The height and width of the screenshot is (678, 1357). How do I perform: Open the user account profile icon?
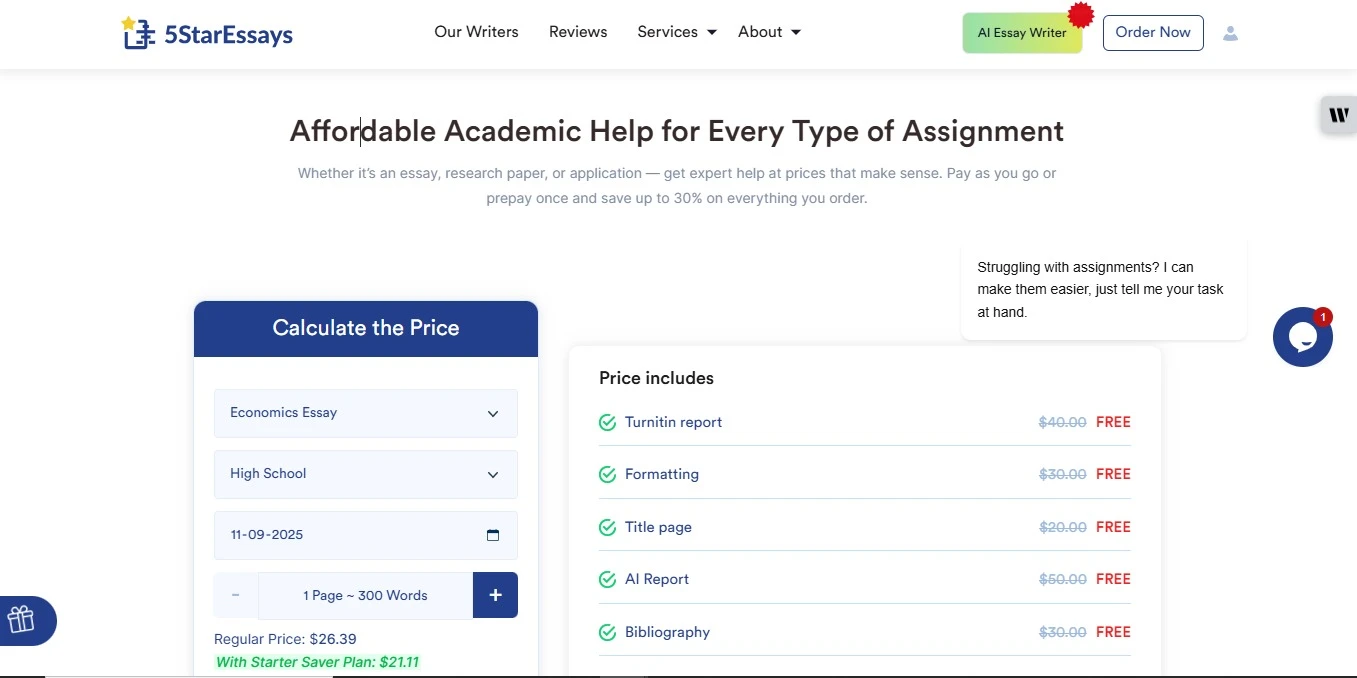(x=1230, y=33)
